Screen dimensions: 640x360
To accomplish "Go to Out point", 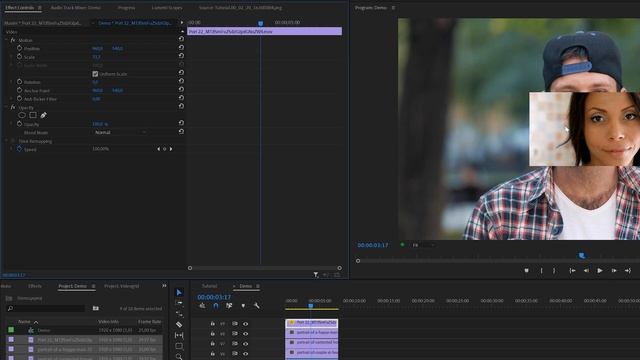I will coord(628,271).
